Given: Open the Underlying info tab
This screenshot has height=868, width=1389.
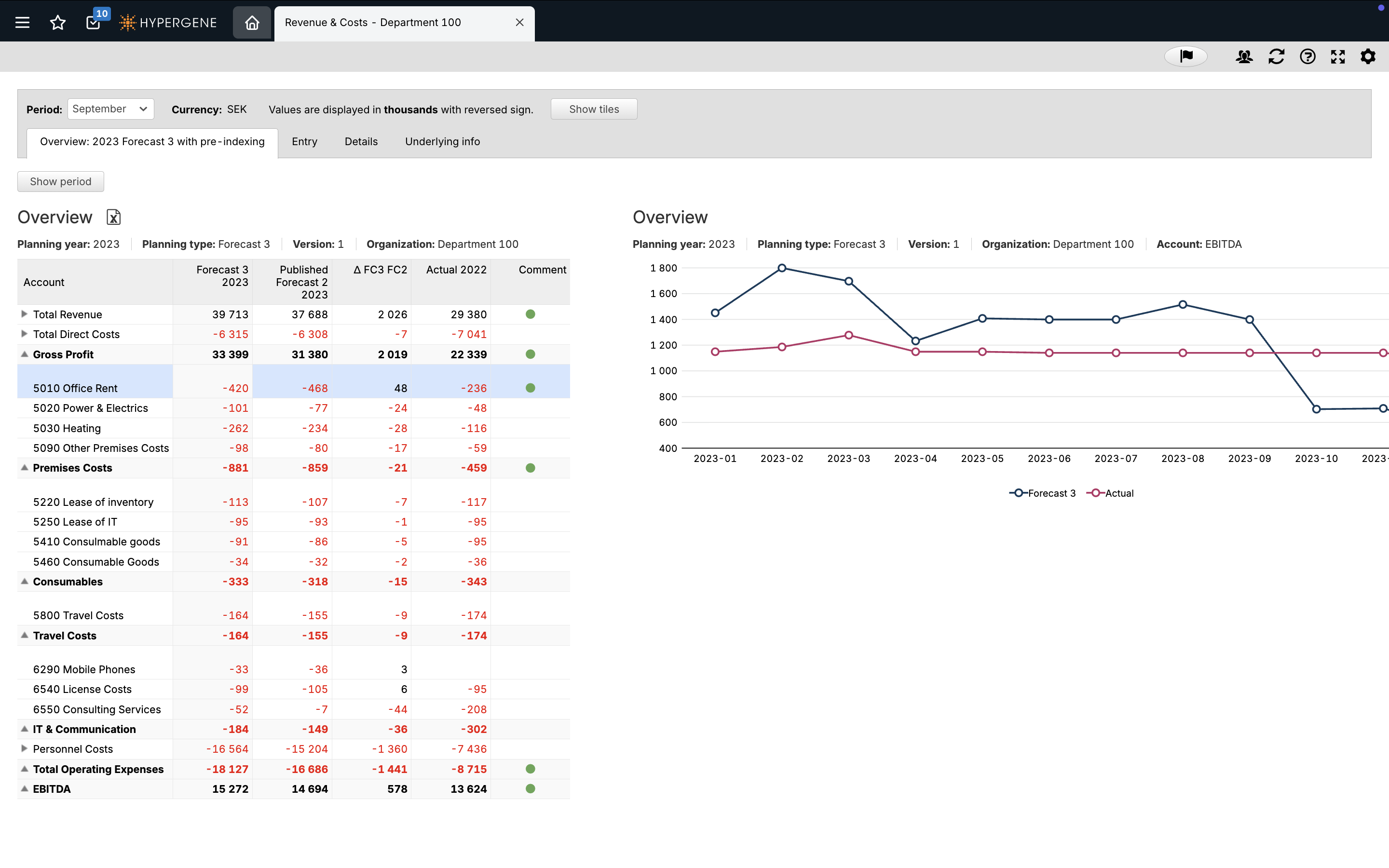Looking at the screenshot, I should (442, 142).
